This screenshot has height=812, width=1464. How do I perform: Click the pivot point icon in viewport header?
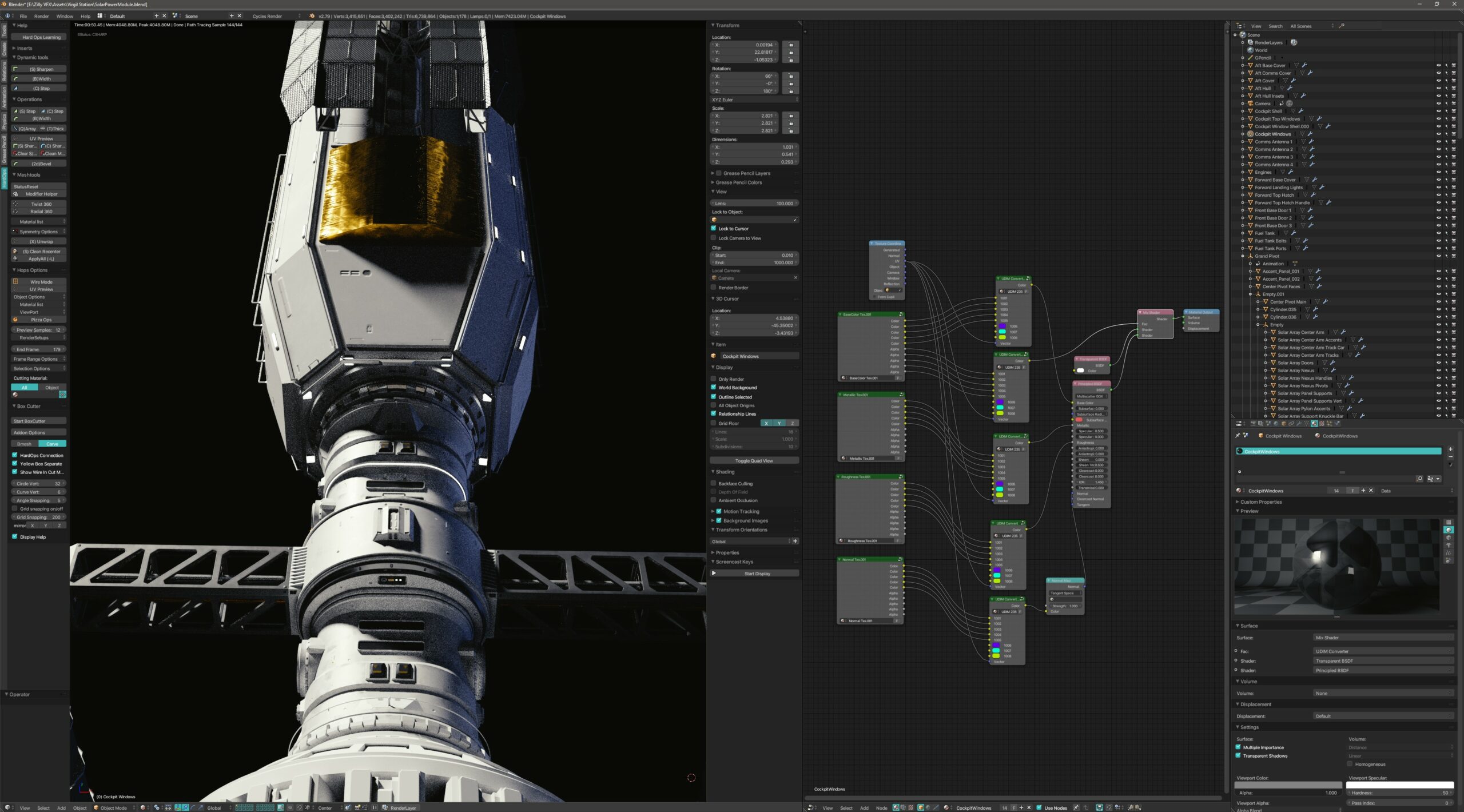(157, 808)
